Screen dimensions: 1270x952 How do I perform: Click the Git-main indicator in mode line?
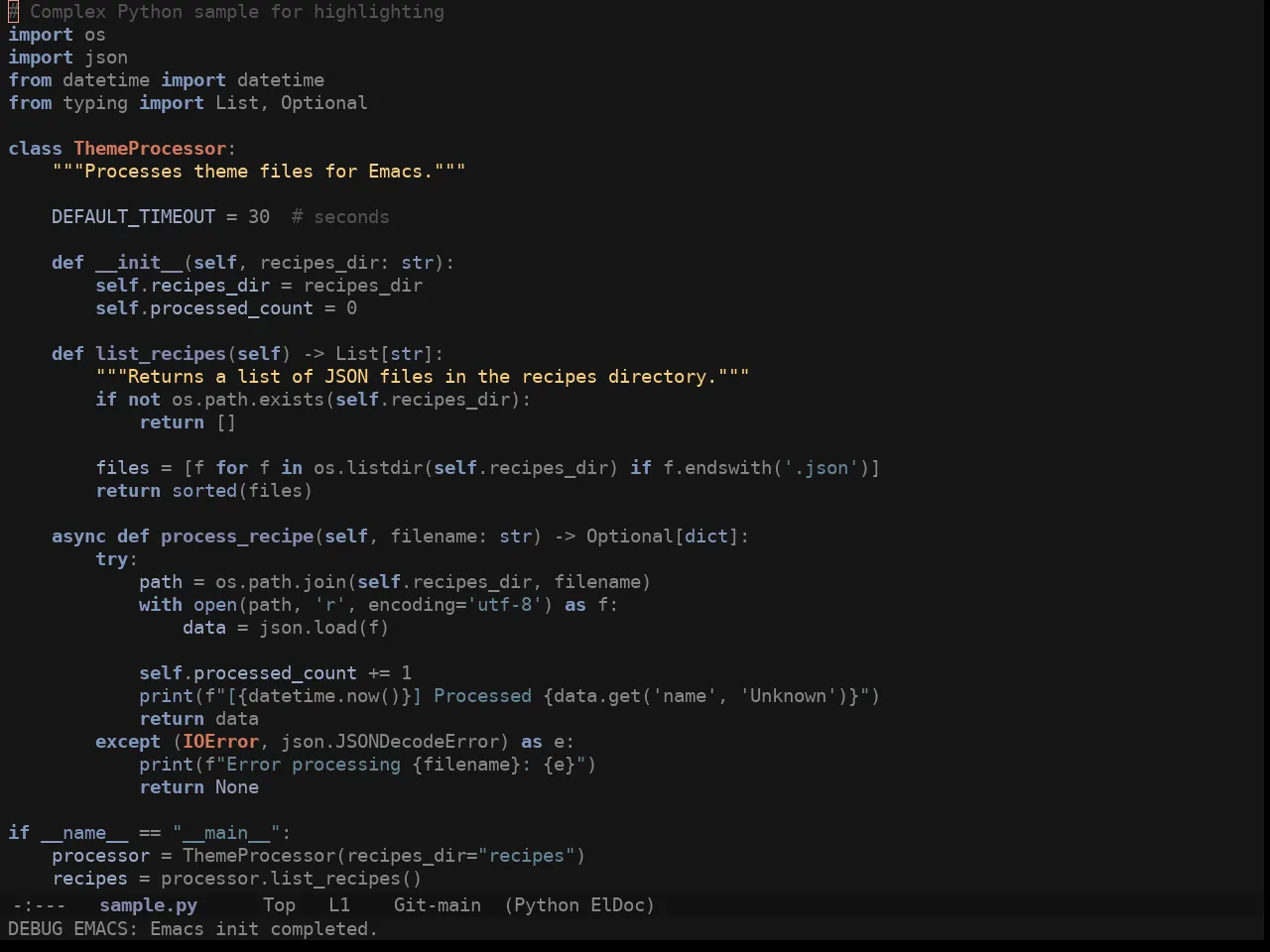point(438,905)
